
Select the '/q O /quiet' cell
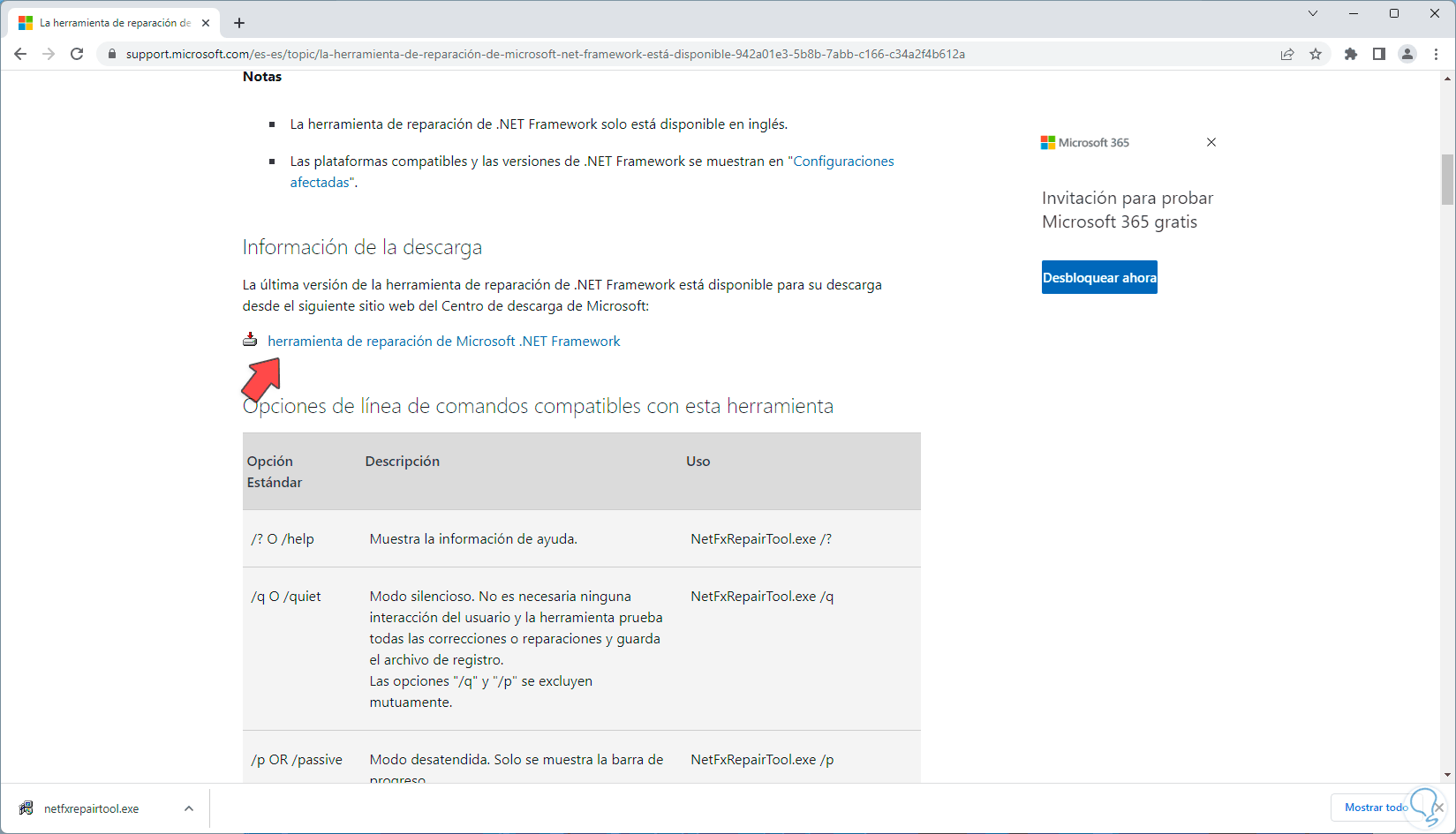286,596
